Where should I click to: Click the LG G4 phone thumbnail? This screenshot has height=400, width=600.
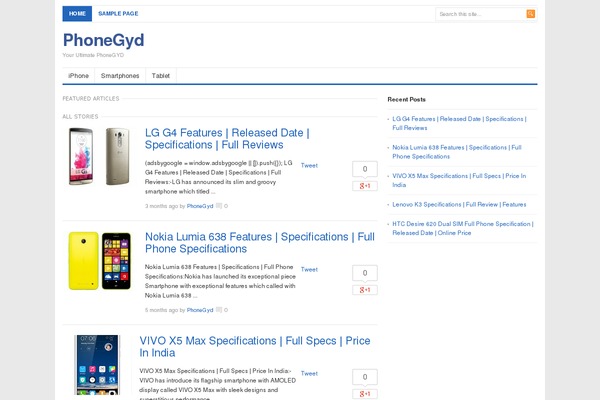99,157
